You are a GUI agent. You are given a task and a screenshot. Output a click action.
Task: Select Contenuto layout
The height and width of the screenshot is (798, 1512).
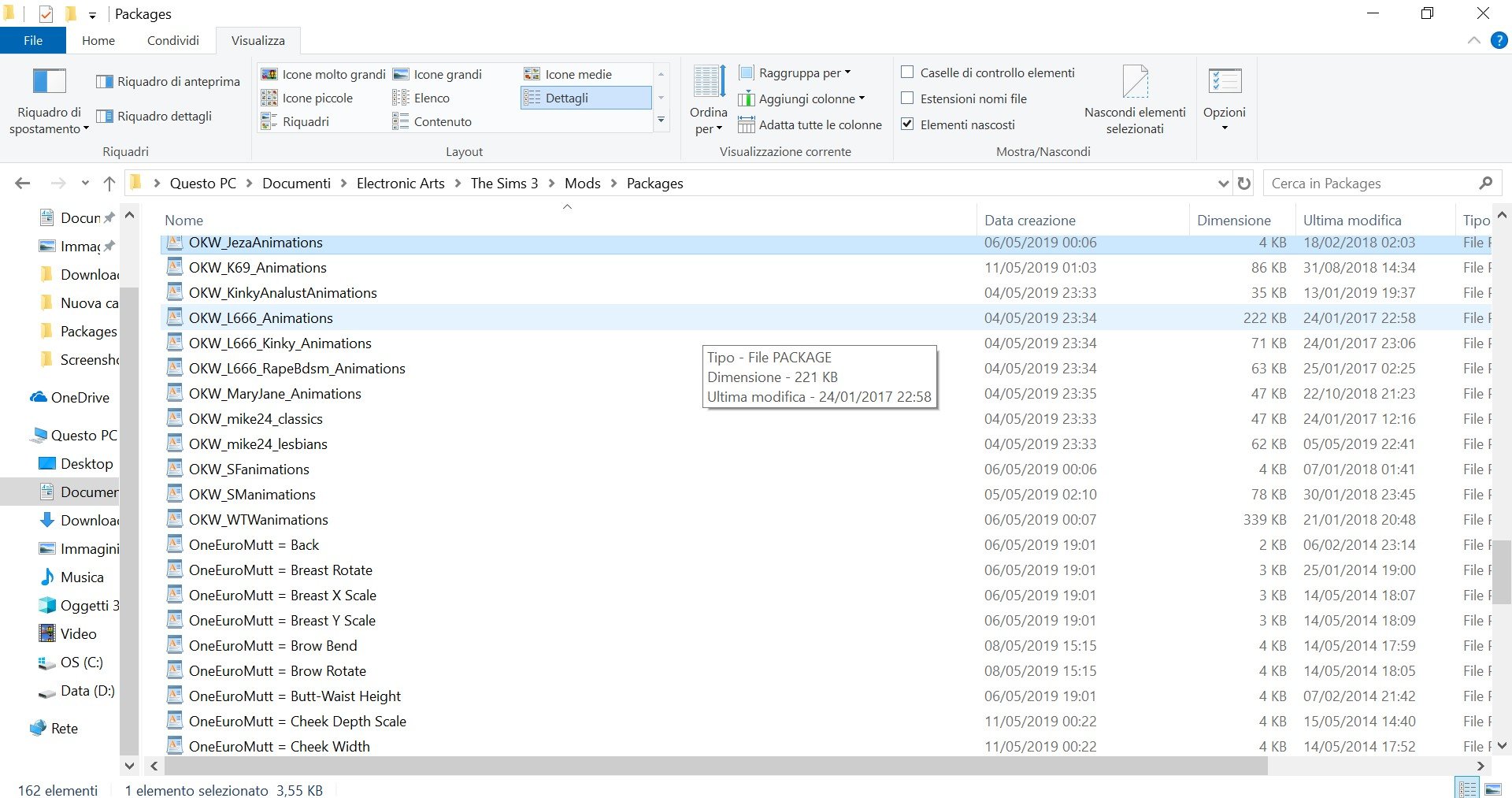click(432, 121)
